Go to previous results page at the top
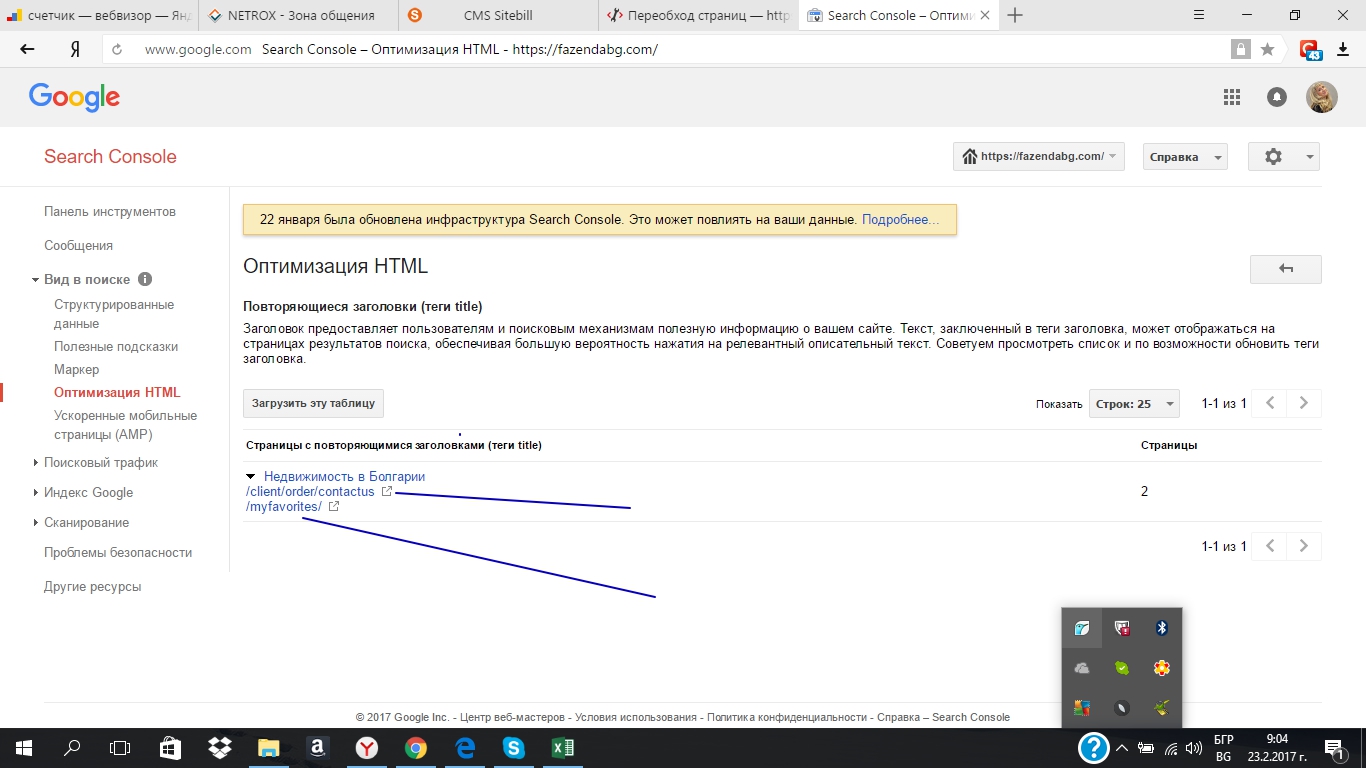The height and width of the screenshot is (768, 1366). pyautogui.click(x=1270, y=404)
